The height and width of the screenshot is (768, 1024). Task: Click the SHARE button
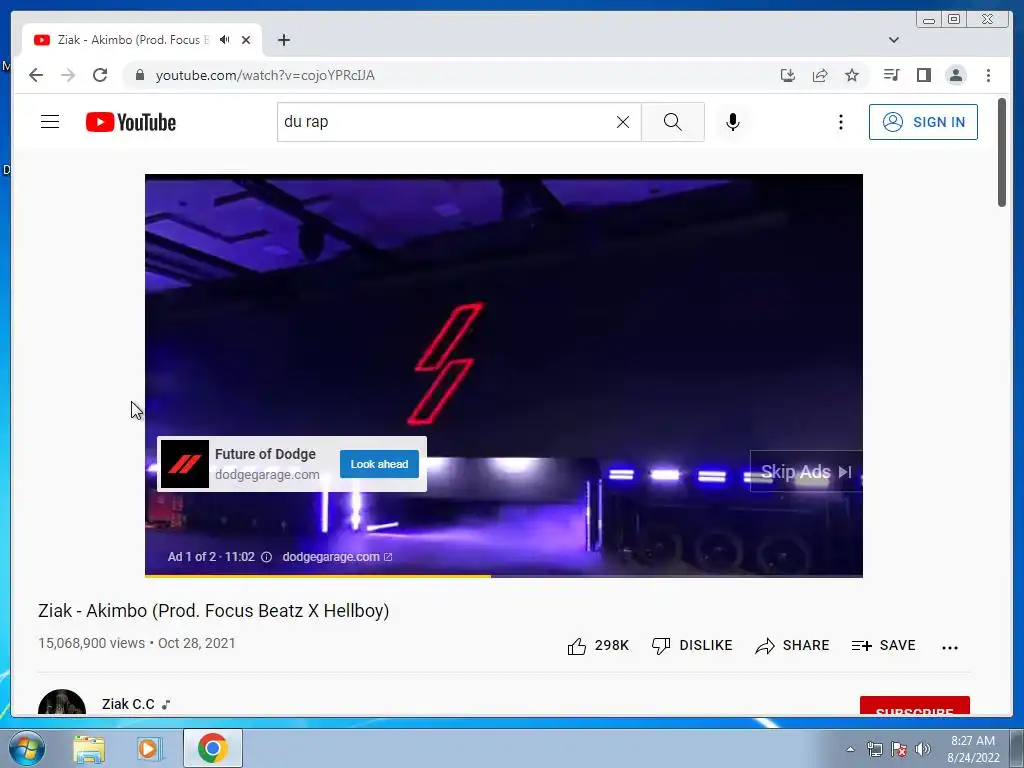coord(792,645)
